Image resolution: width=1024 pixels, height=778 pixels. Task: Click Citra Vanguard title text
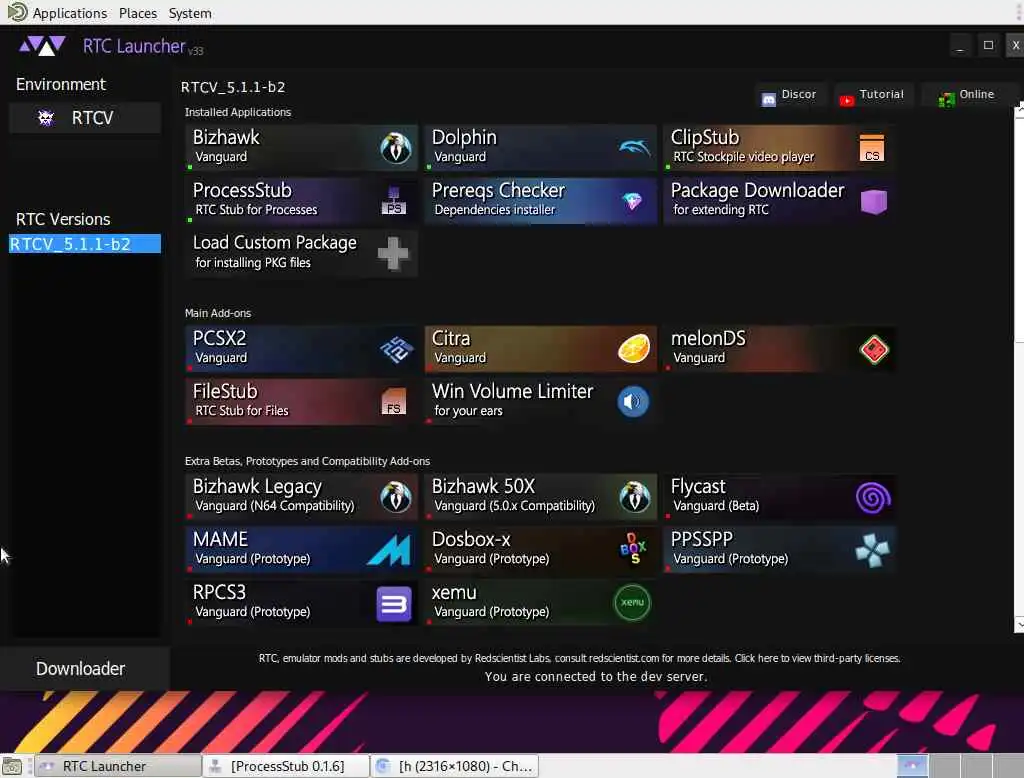451,338
